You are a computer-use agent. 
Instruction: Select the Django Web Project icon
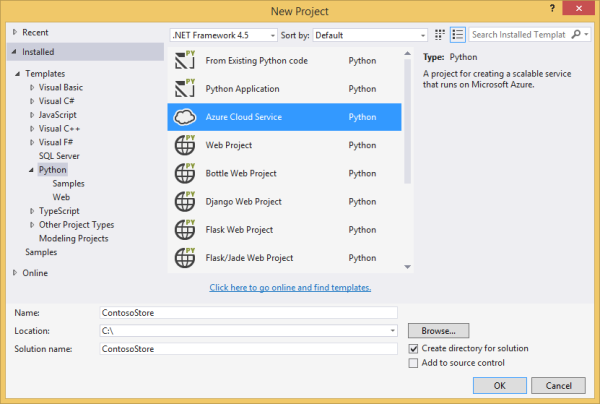click(x=185, y=201)
